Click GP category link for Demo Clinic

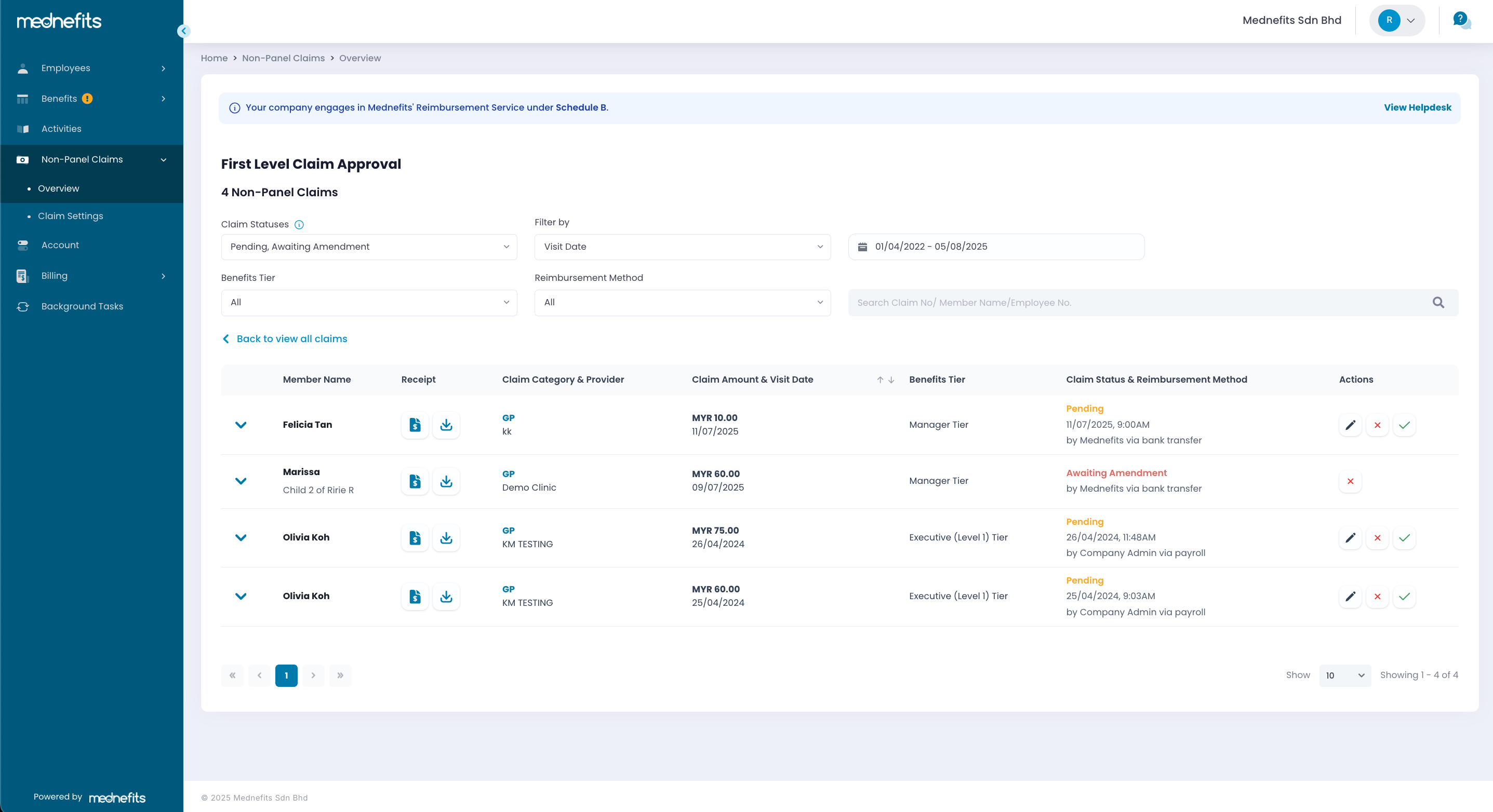pyautogui.click(x=508, y=474)
